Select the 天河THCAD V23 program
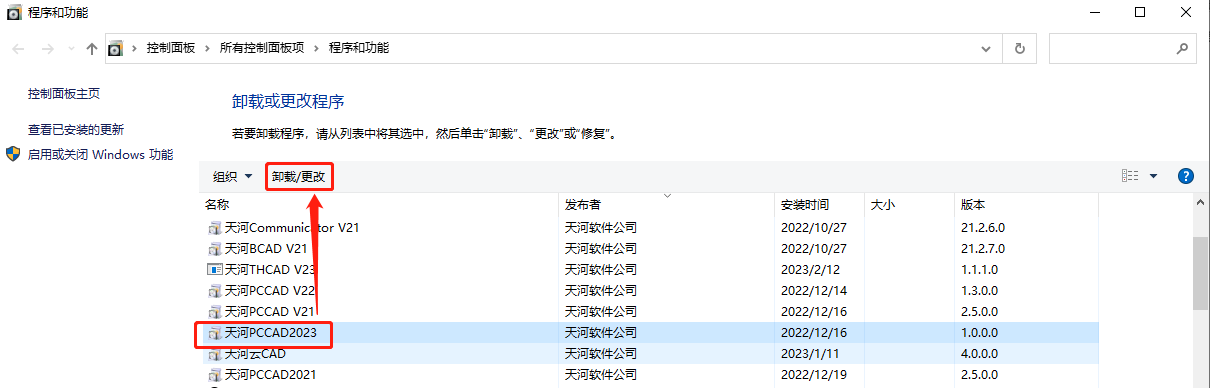 (648, 269)
